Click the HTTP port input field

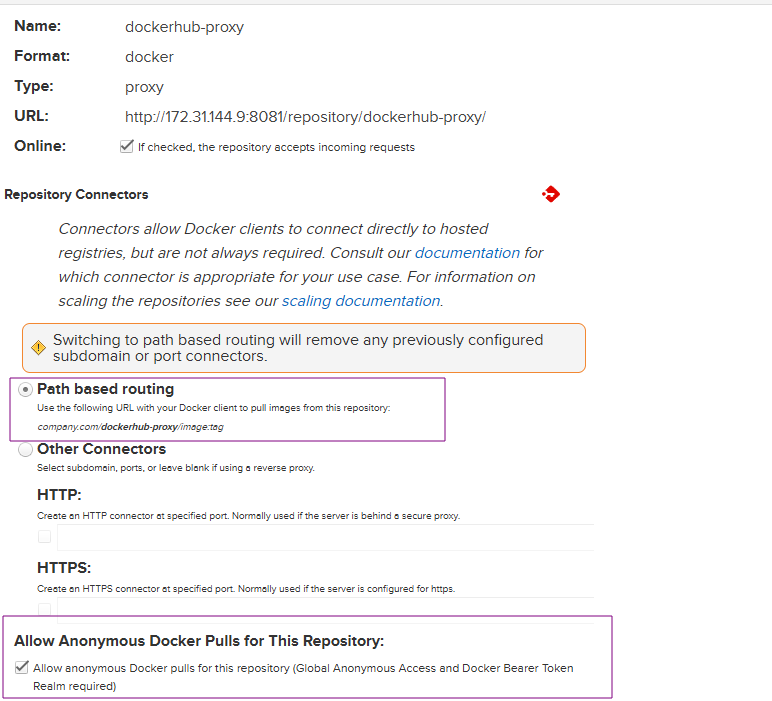(x=325, y=537)
